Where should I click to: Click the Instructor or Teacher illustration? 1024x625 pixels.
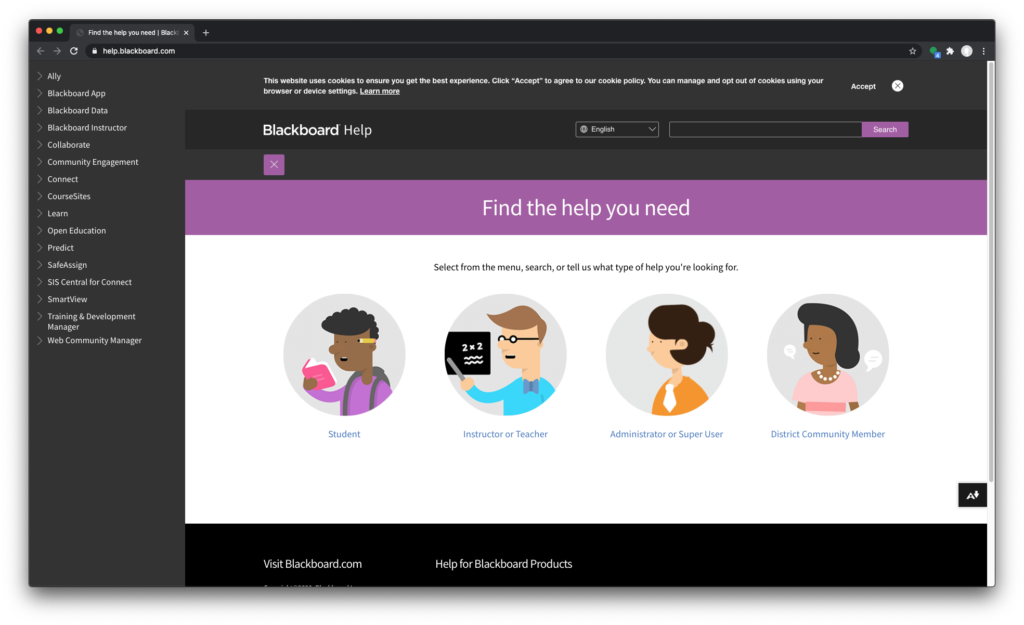point(505,355)
